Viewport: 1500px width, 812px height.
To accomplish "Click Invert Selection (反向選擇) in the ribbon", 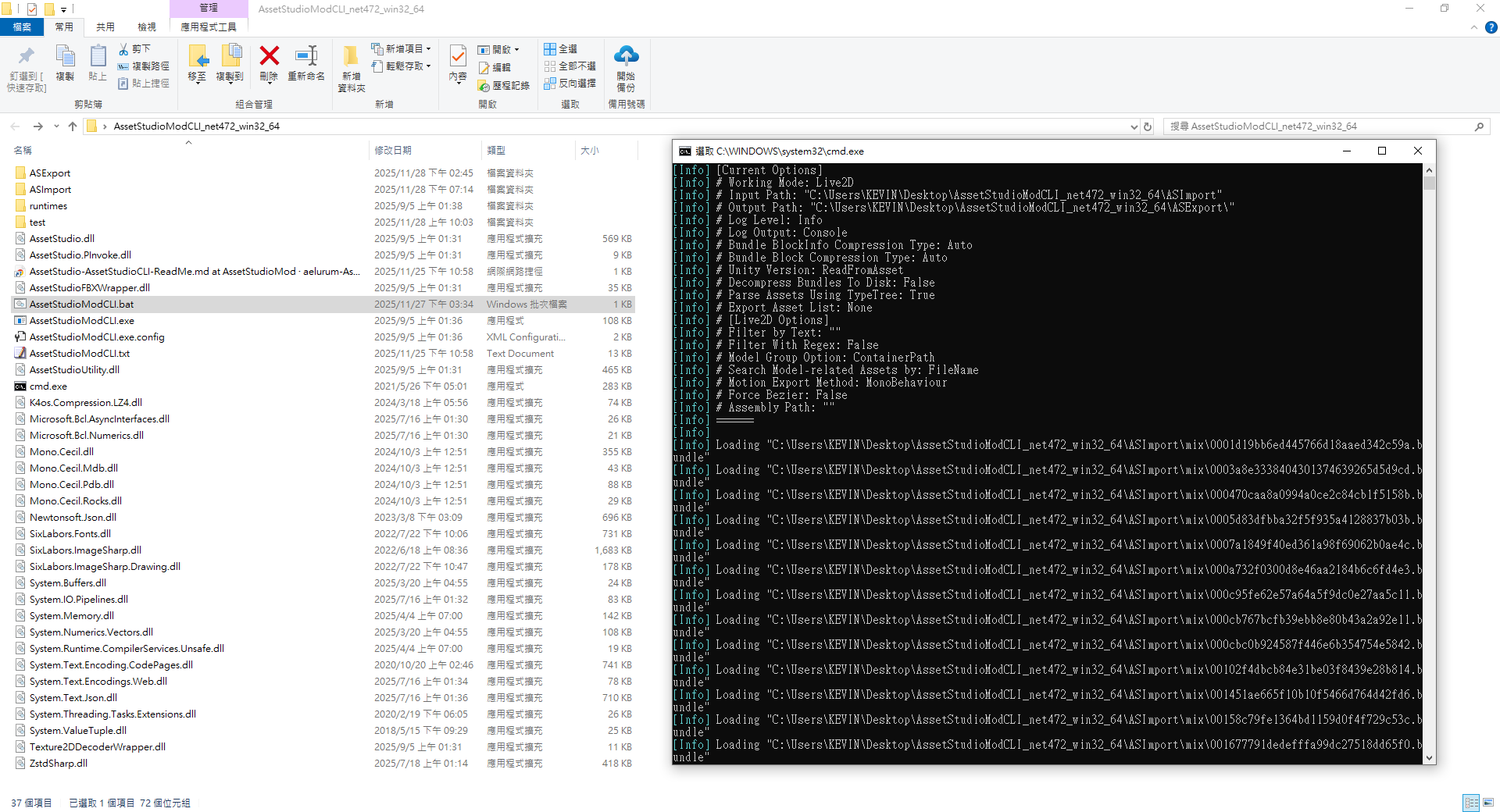I will (570, 84).
